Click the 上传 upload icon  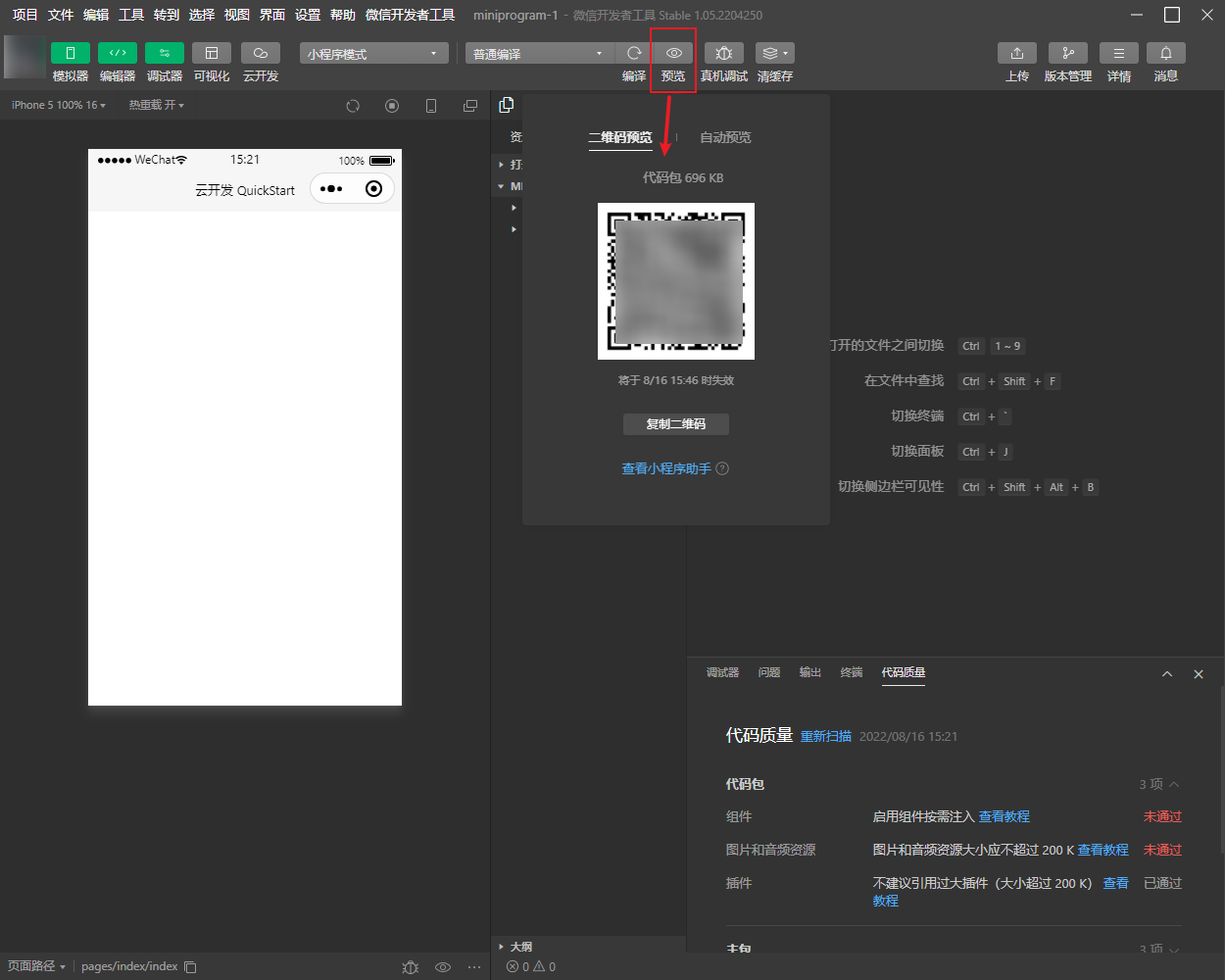pyautogui.click(x=1017, y=54)
